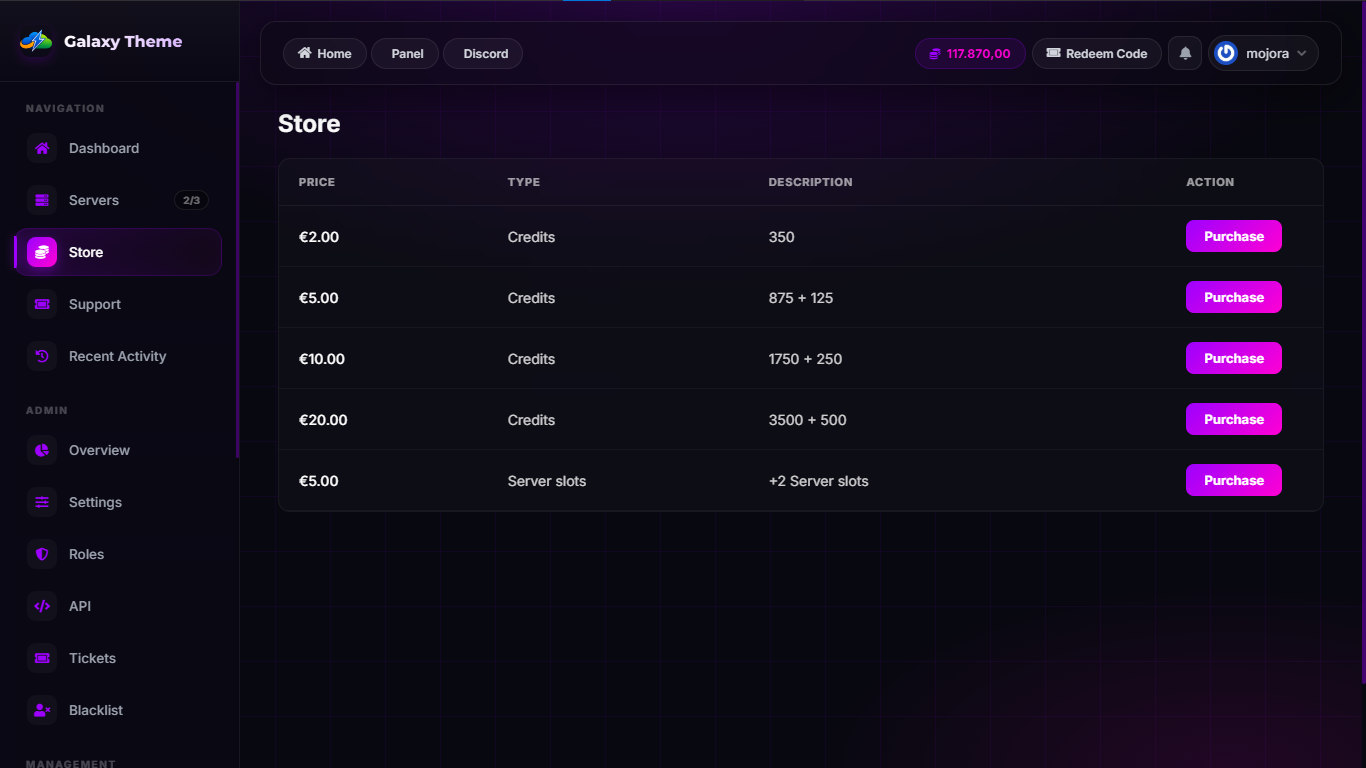Screen dimensions: 1366x768
Task: Click the Blacklist user icon
Action: point(42,710)
